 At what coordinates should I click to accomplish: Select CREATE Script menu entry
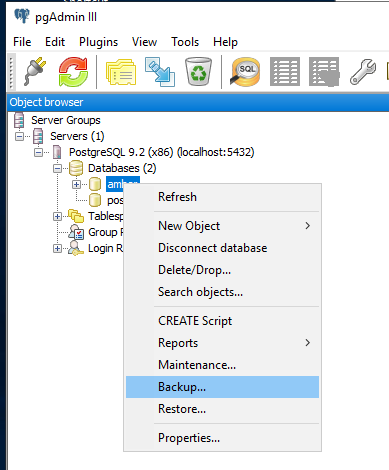222,321
